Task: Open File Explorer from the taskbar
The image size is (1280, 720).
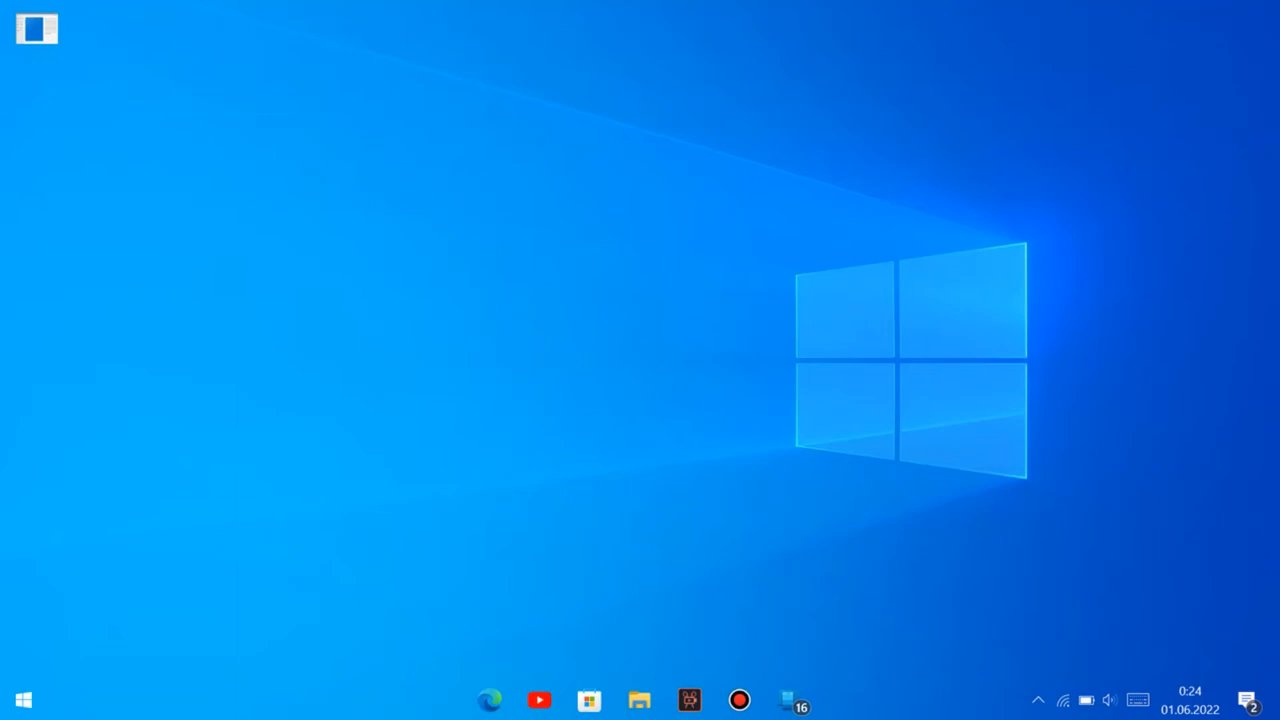Action: (639, 700)
